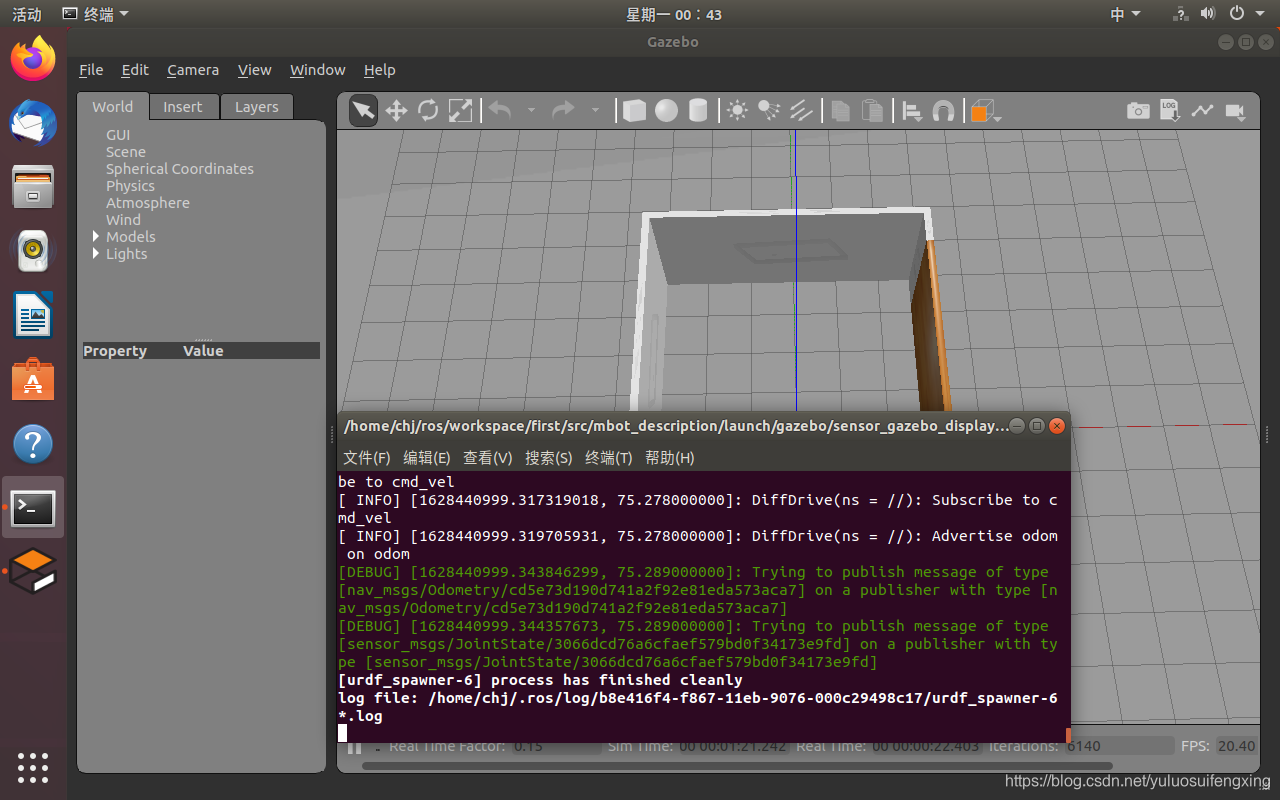Select the arrow selection mode tool
This screenshot has width=1280, height=800.
point(364,110)
